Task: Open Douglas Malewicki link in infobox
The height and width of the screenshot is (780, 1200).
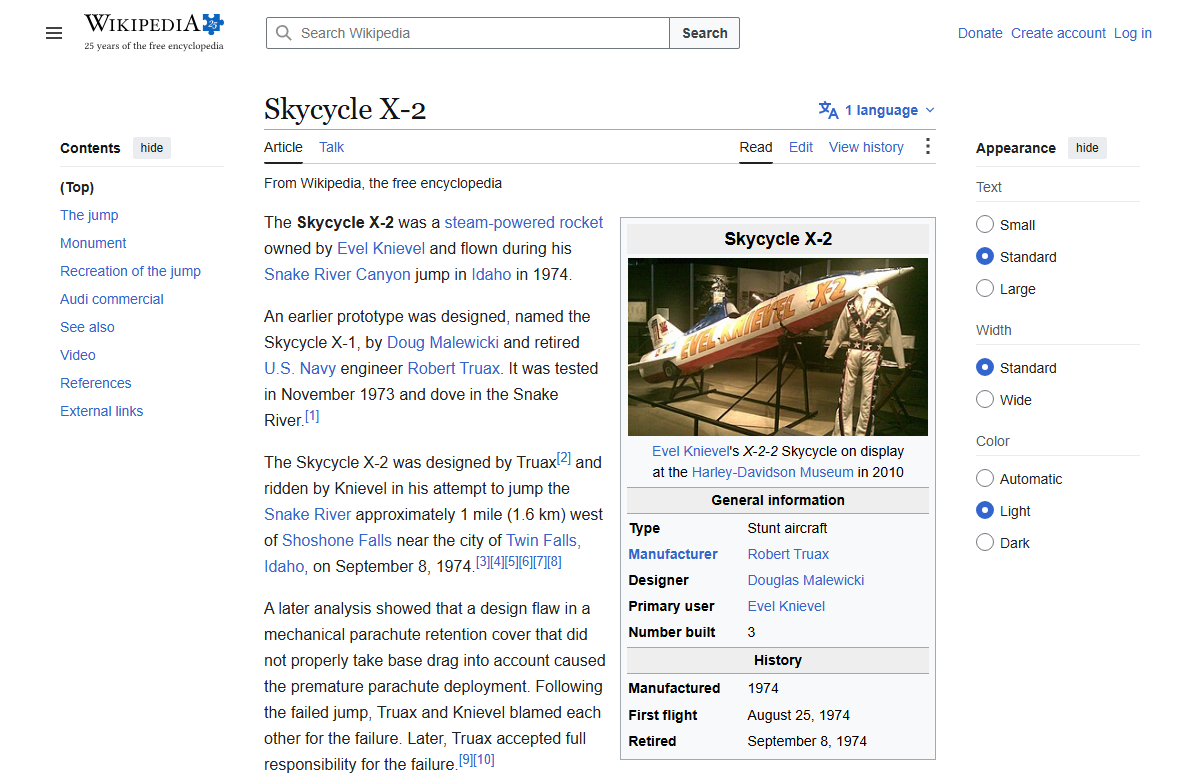Action: coord(806,580)
